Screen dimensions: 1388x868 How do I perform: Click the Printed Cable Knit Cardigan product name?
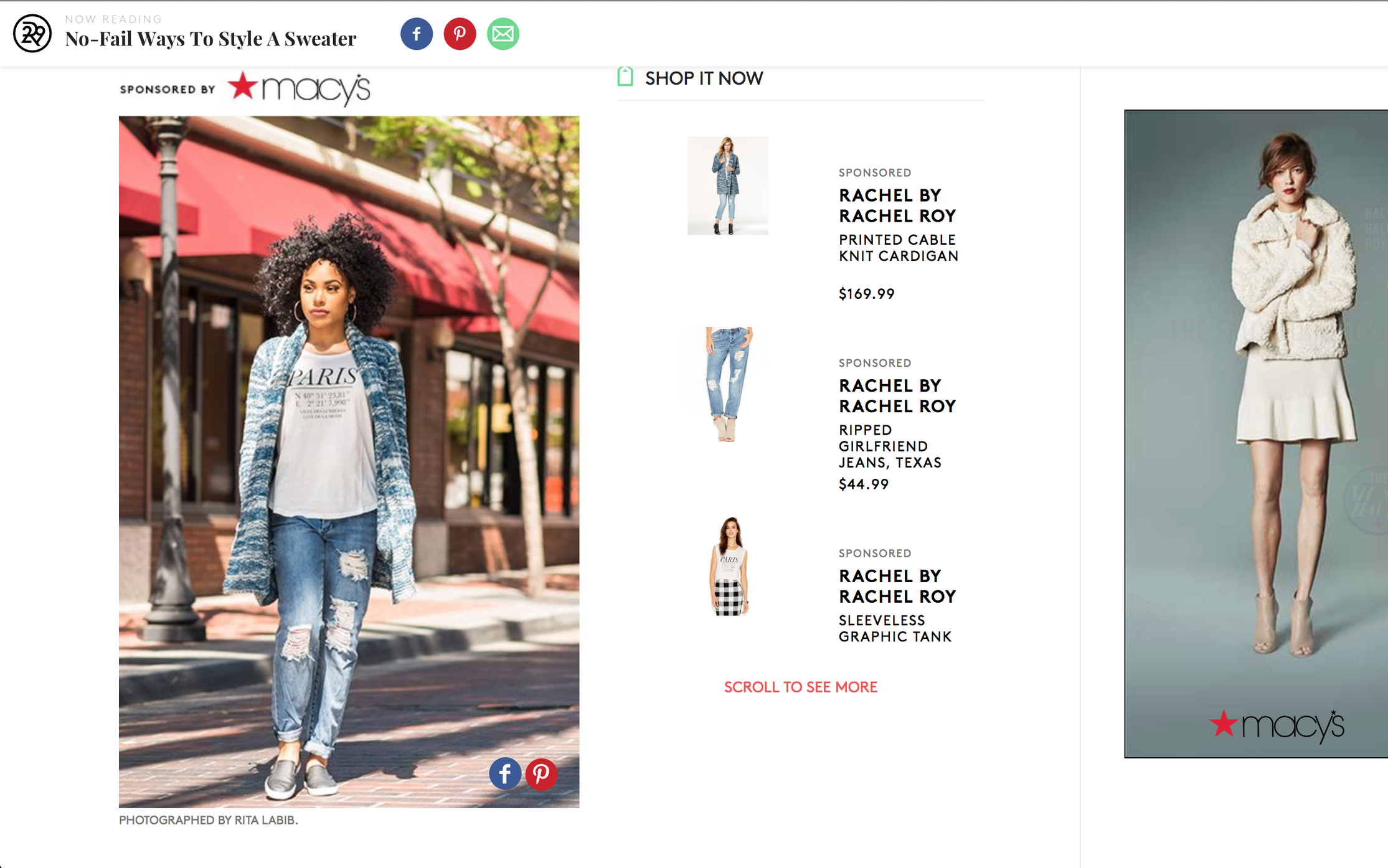tap(898, 248)
